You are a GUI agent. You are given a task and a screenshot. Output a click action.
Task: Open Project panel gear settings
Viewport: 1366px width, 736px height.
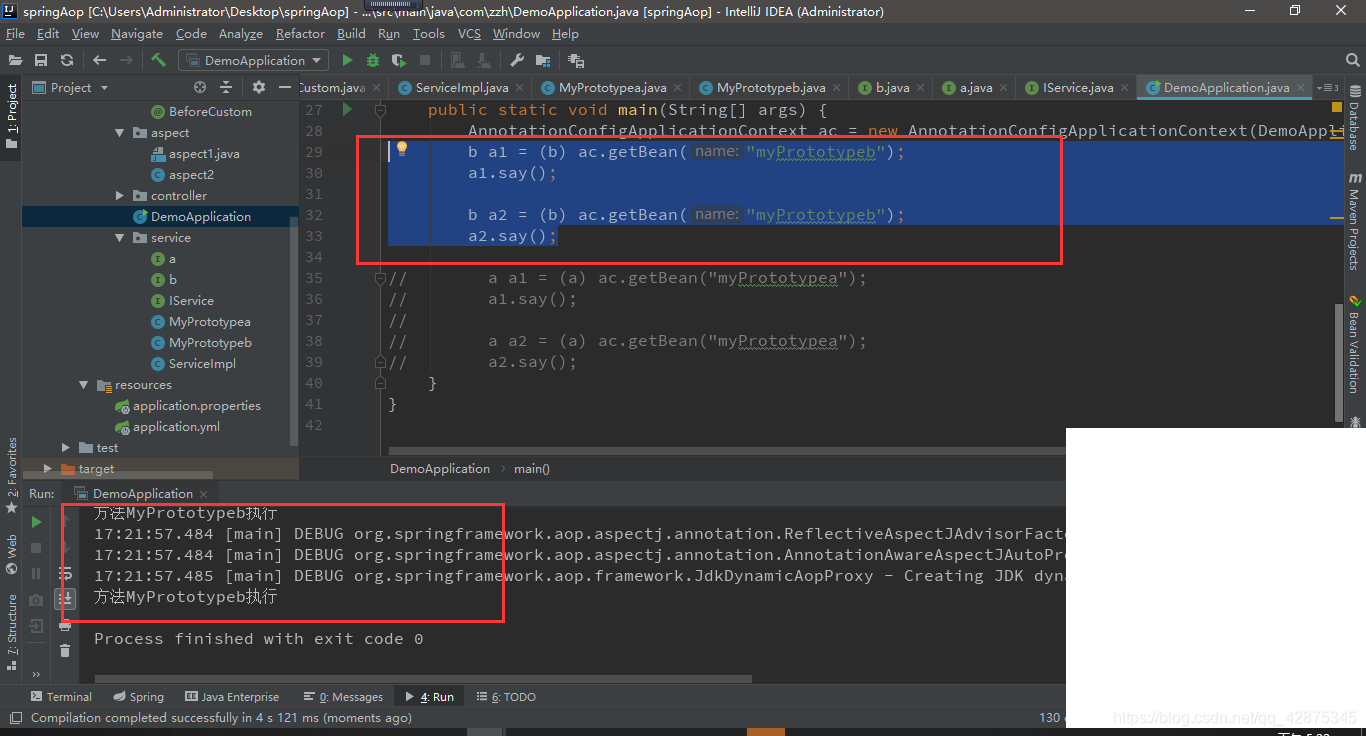259,87
